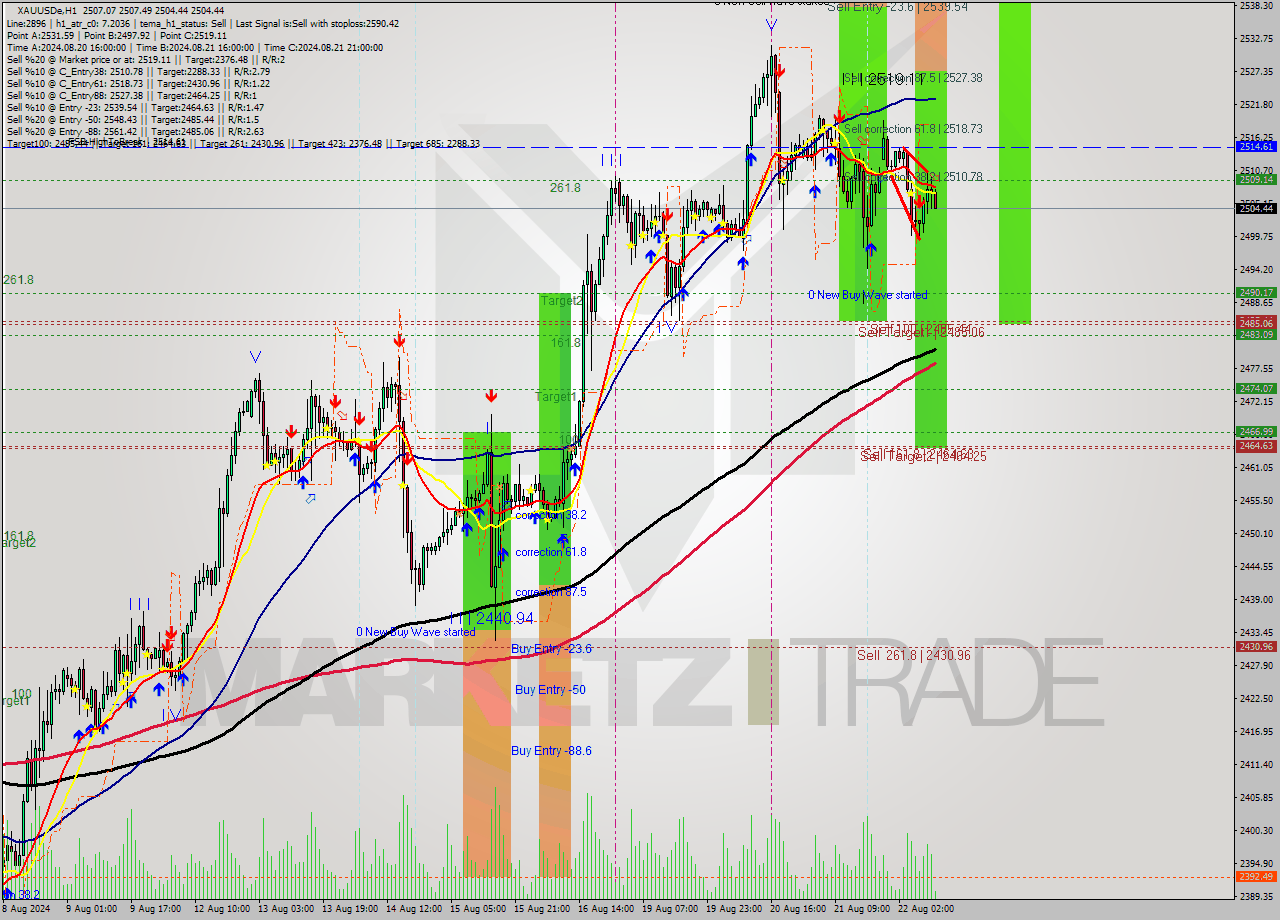The width and height of the screenshot is (1280, 920).
Task: Click the red 2485.06 price level tag
Action: point(1256,323)
